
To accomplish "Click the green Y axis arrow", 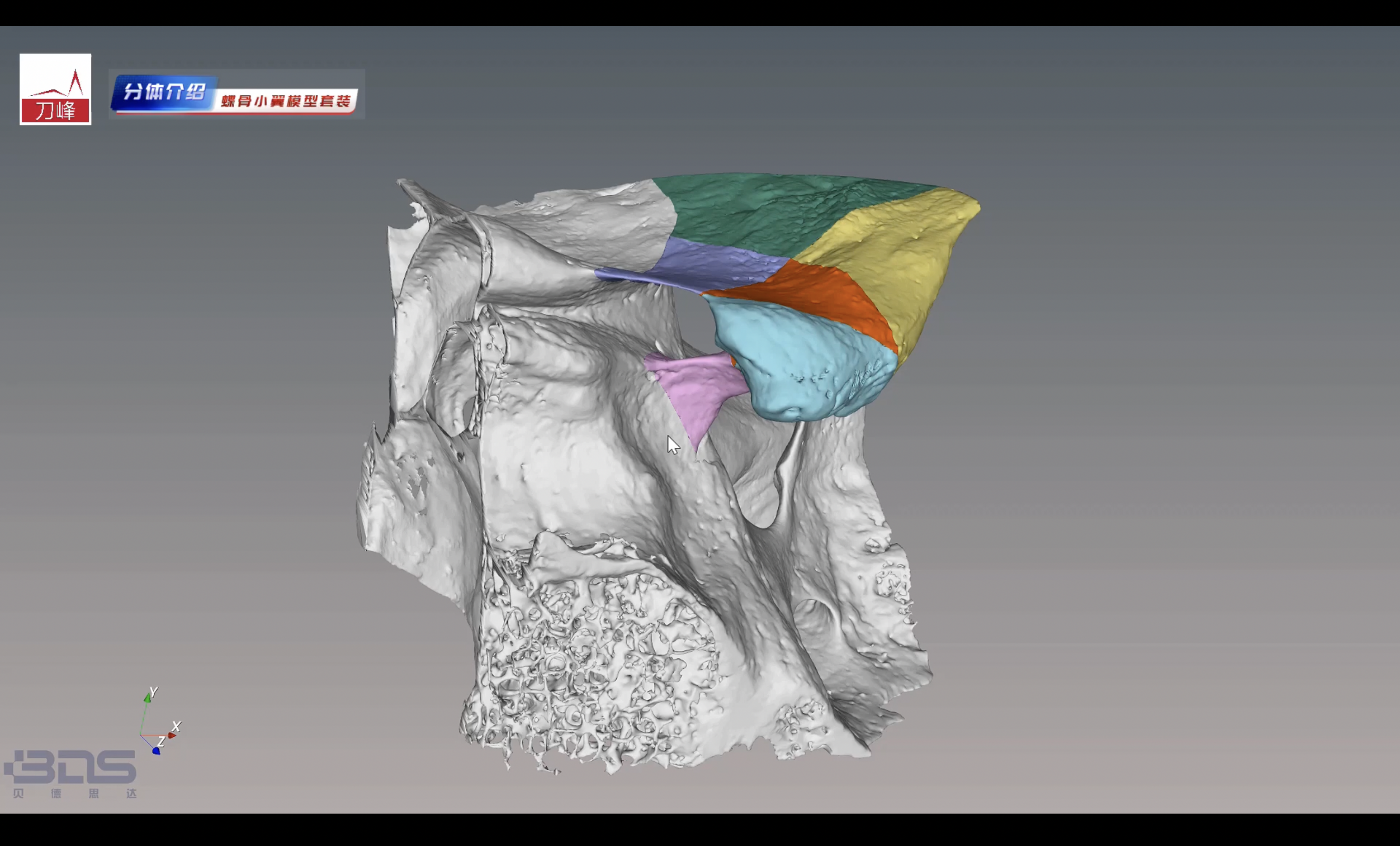I will click(147, 698).
